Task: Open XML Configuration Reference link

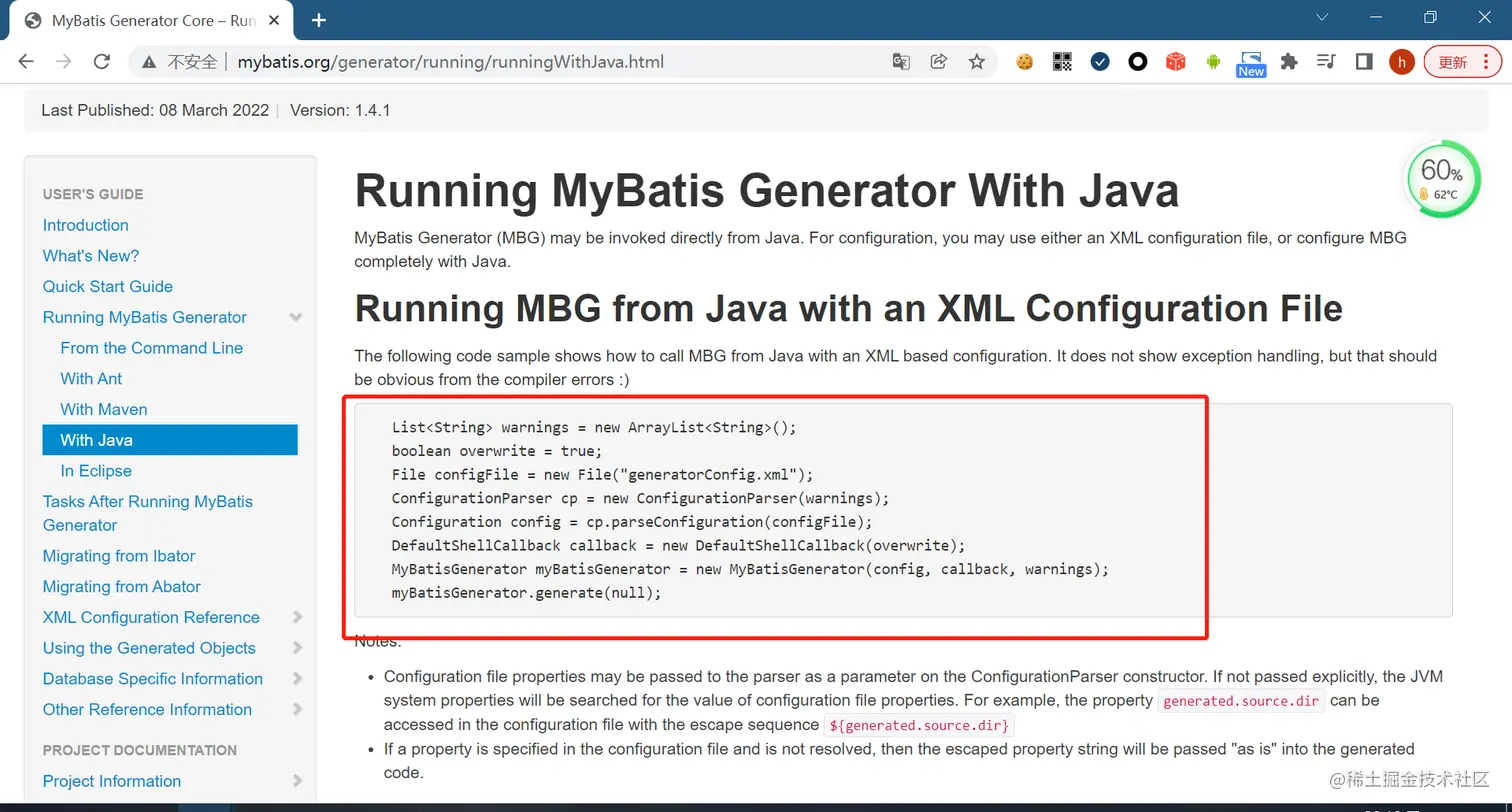Action: [x=151, y=617]
